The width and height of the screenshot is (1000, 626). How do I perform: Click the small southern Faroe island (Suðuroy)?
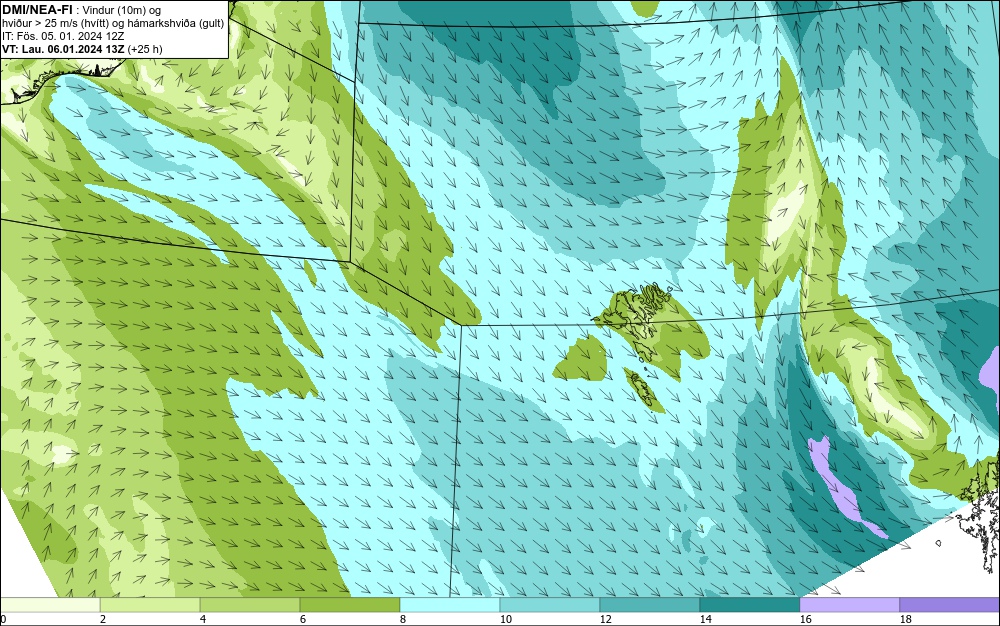[643, 388]
